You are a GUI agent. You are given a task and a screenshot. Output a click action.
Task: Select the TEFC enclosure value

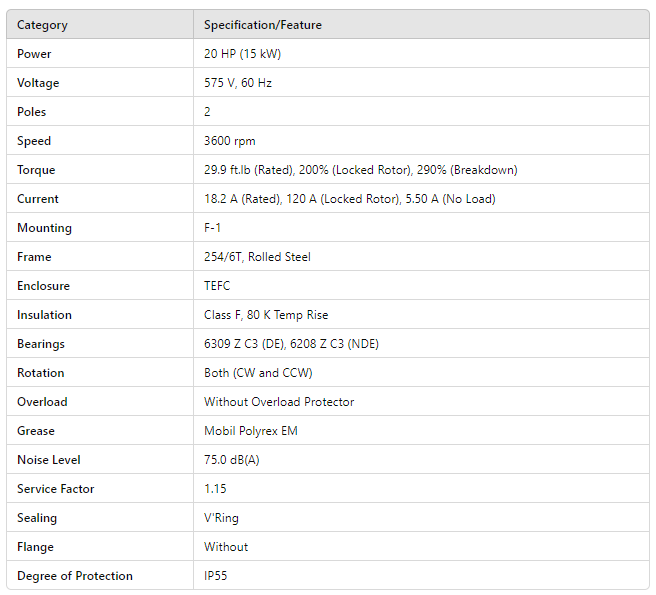(x=217, y=286)
